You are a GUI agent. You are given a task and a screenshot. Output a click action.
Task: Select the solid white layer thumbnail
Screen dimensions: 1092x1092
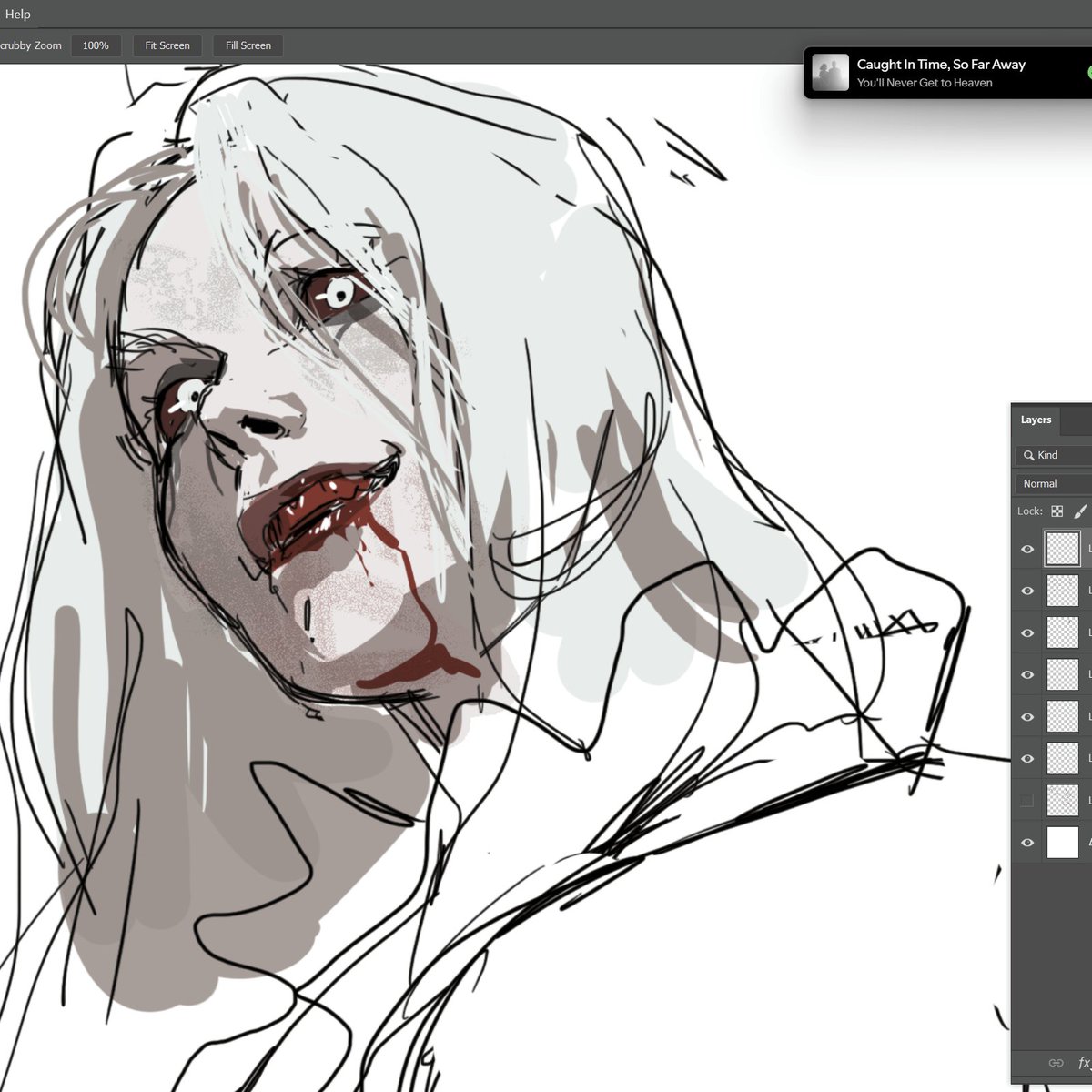click(1063, 843)
